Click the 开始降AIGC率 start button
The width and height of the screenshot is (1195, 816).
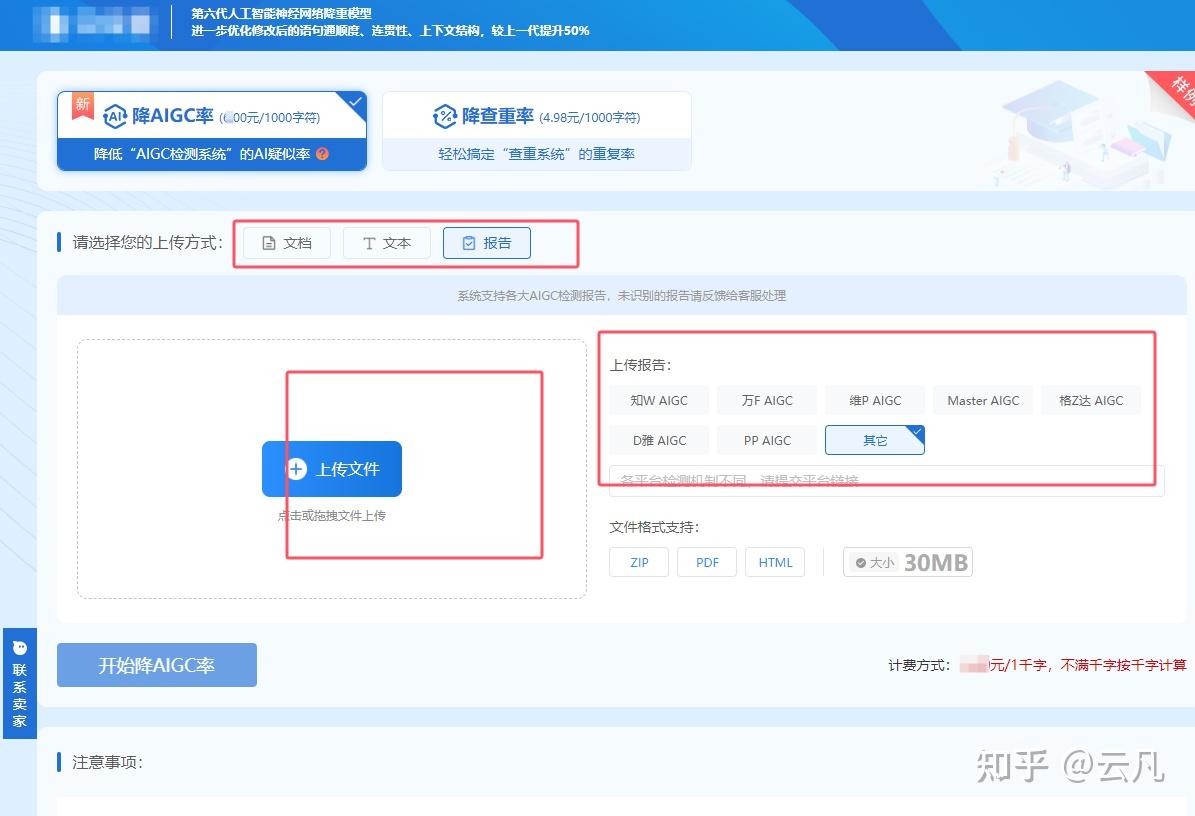pyautogui.click(x=156, y=665)
